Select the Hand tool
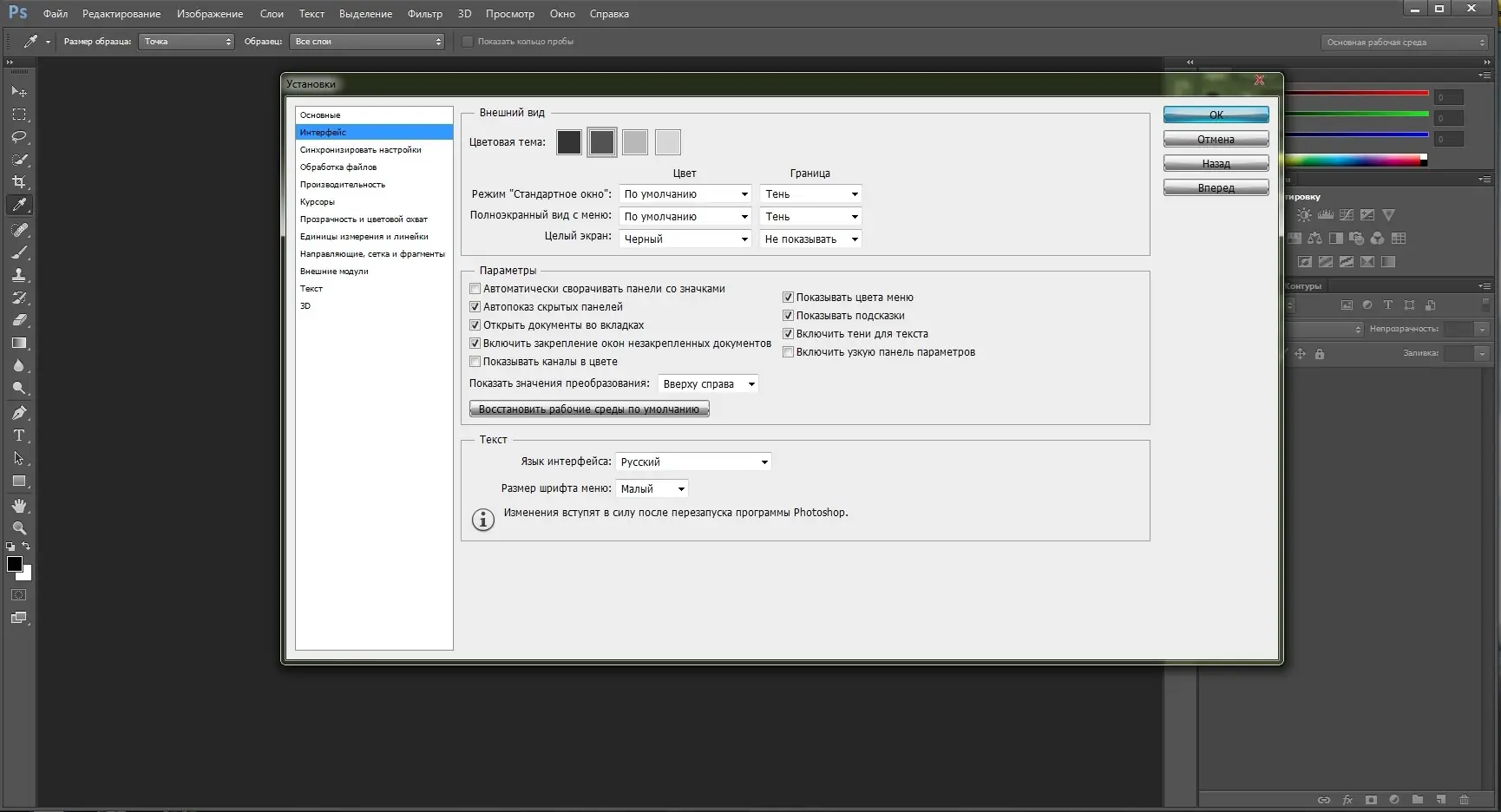The height and width of the screenshot is (812, 1501). click(x=18, y=506)
